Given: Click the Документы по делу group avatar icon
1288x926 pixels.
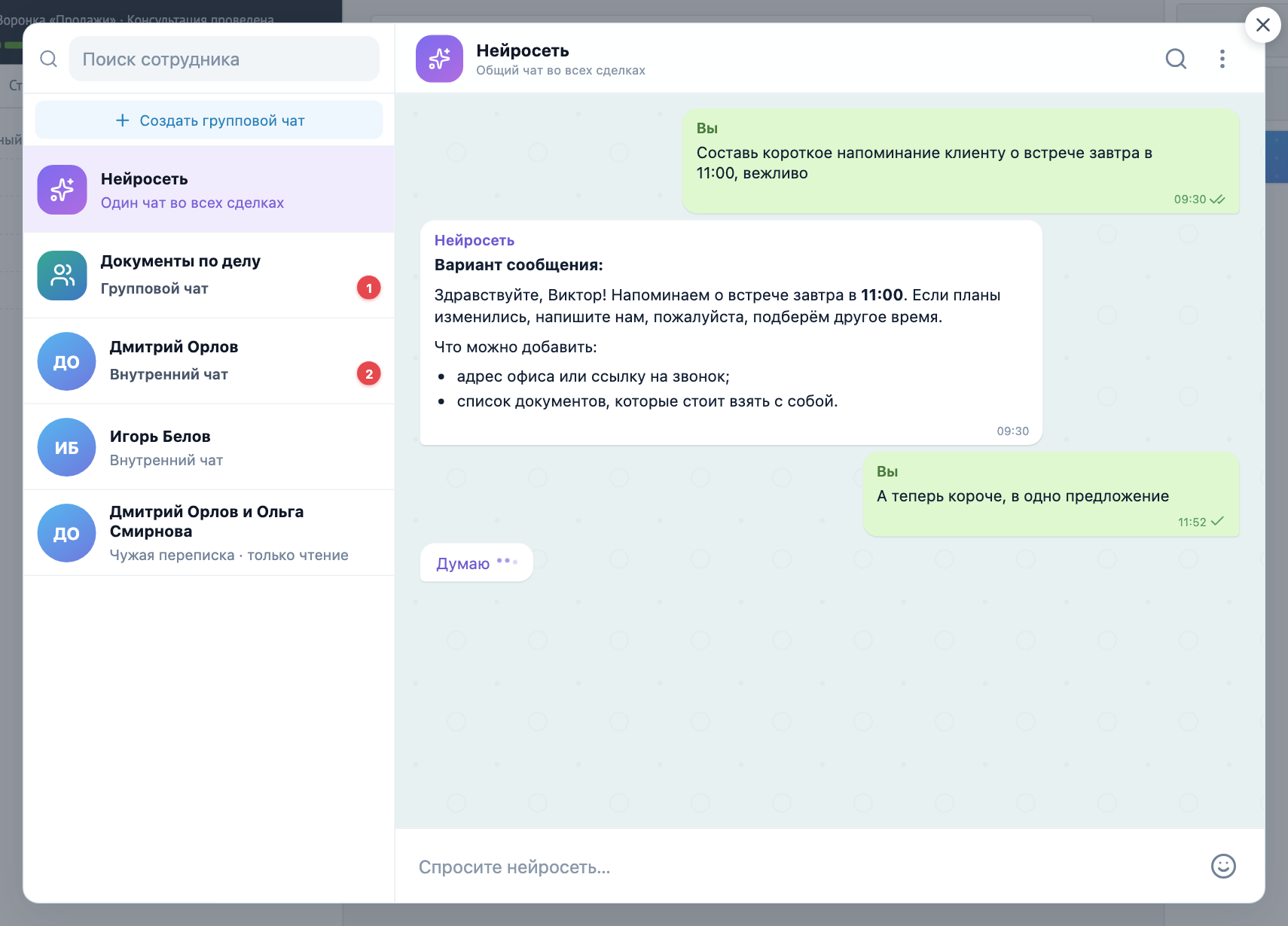Looking at the screenshot, I should [x=63, y=276].
